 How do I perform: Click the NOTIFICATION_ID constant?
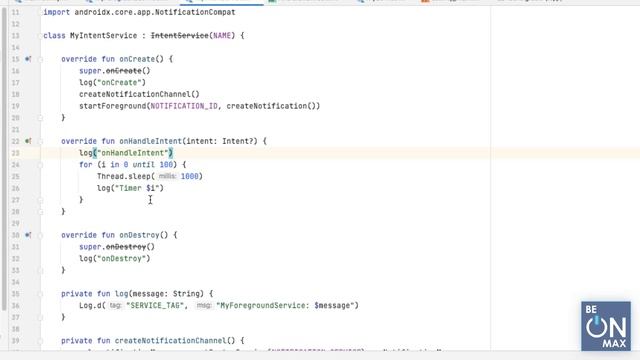[x=184, y=106]
